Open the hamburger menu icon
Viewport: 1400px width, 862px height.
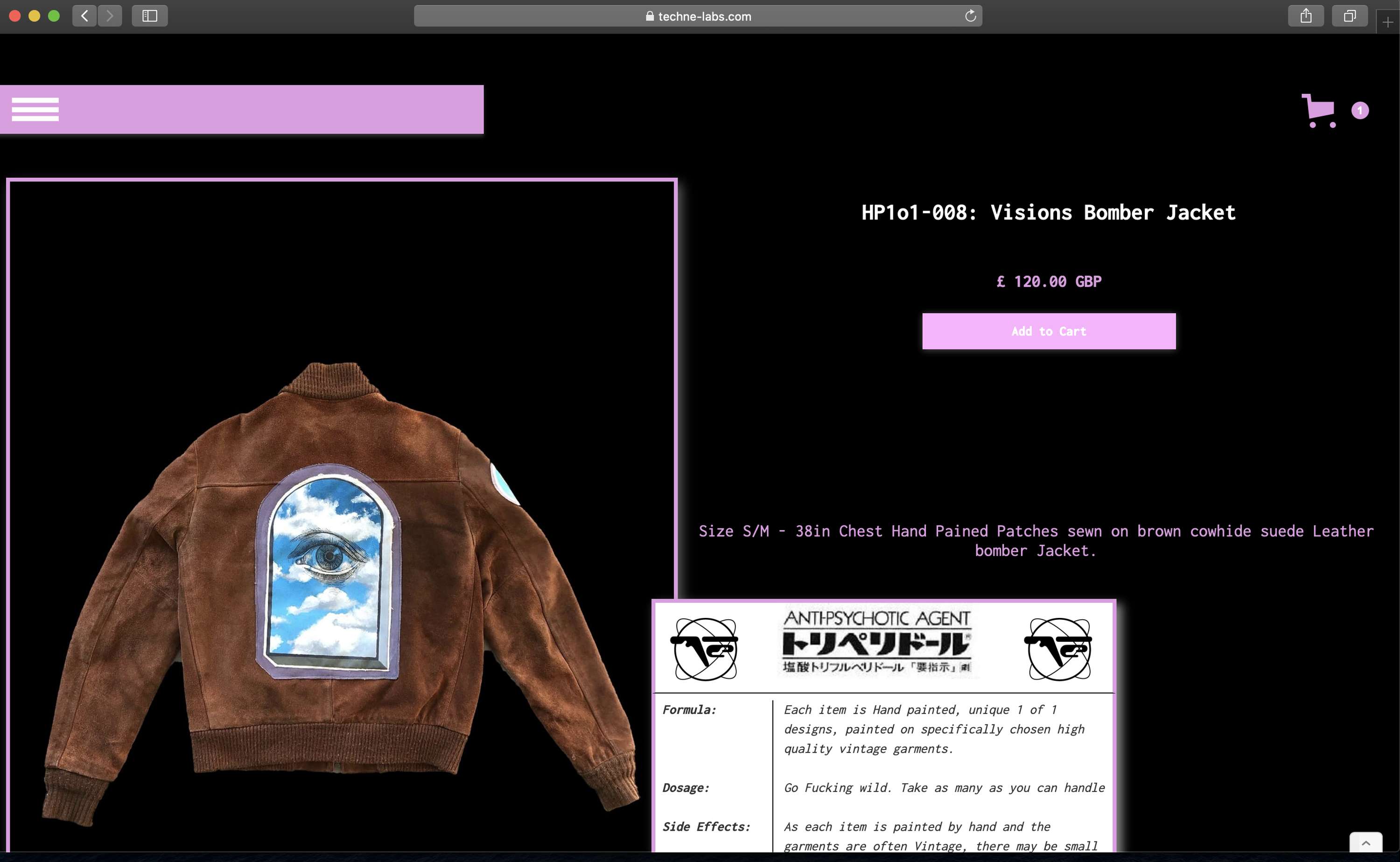(x=35, y=110)
